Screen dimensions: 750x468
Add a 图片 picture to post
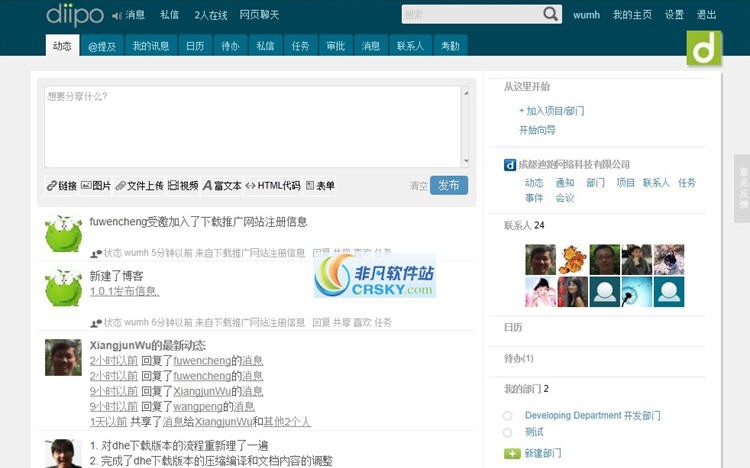(x=96, y=186)
